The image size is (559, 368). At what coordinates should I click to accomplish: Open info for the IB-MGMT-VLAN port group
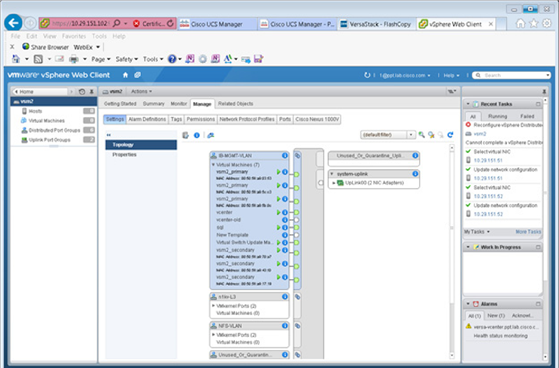point(284,155)
